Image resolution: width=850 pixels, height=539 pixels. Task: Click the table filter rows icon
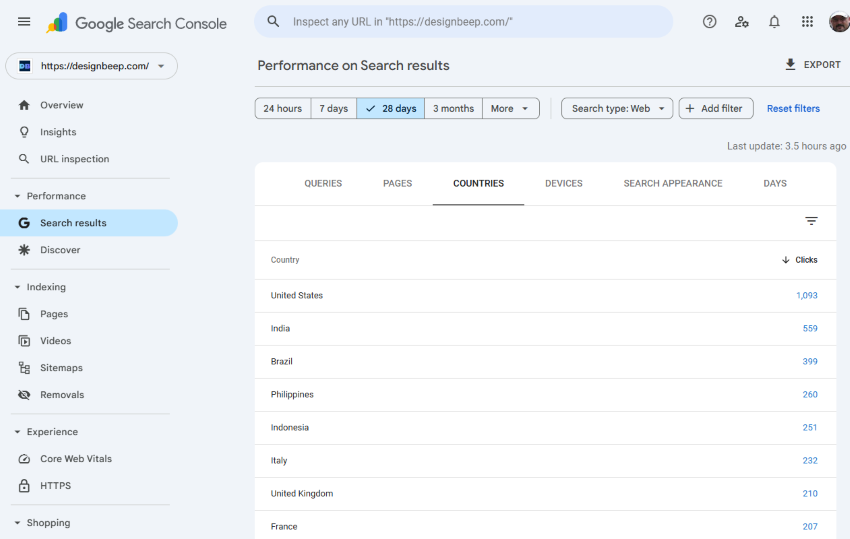(x=811, y=221)
